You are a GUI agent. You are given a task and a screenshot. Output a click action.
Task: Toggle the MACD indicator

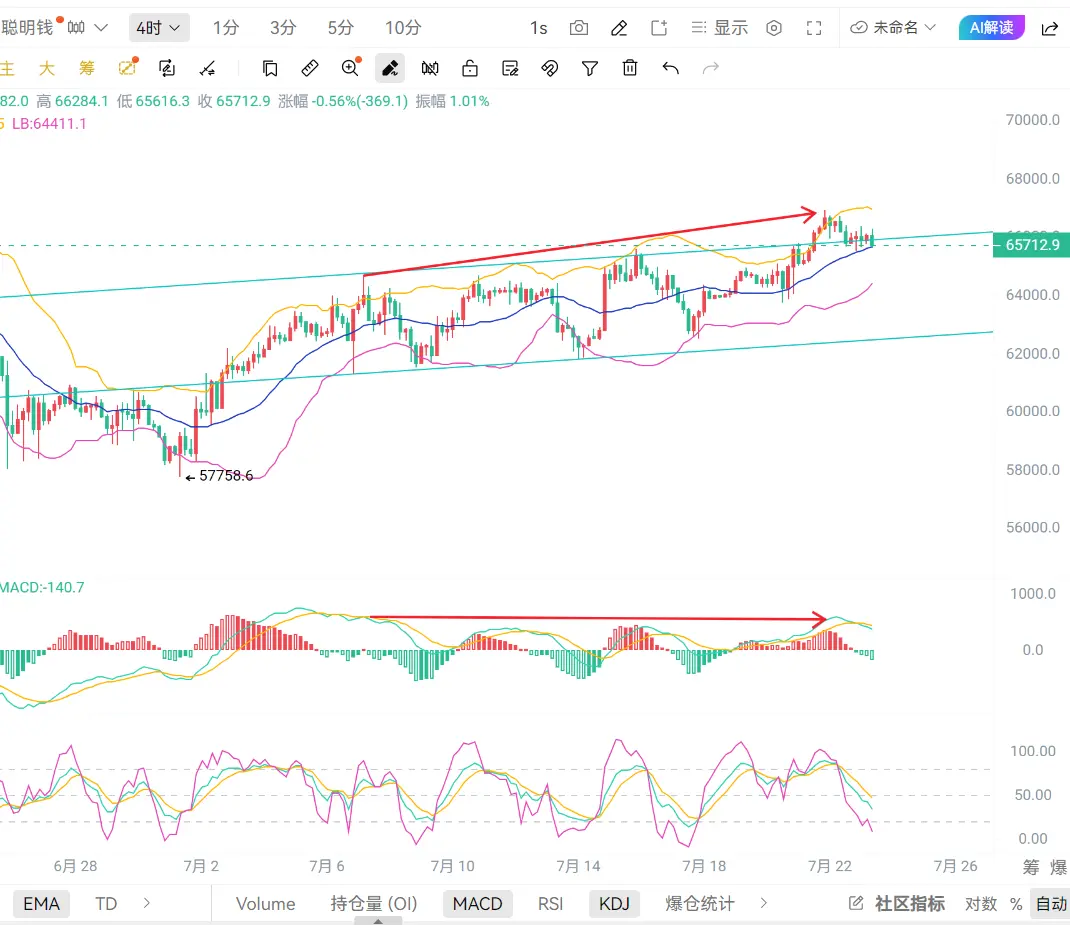click(x=478, y=904)
